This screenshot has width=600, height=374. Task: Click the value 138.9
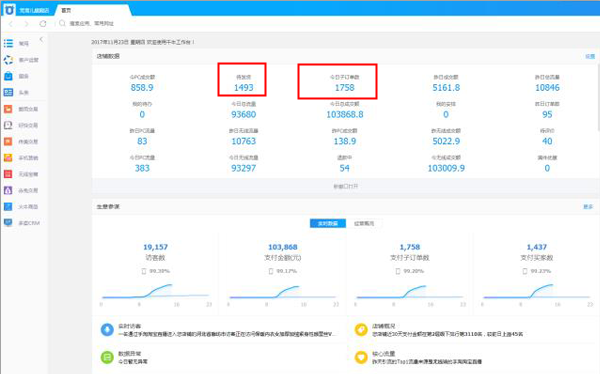(x=345, y=141)
